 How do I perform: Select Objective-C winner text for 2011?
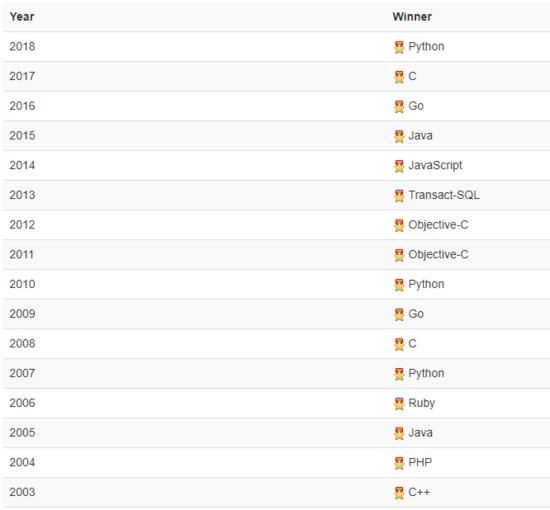click(438, 255)
